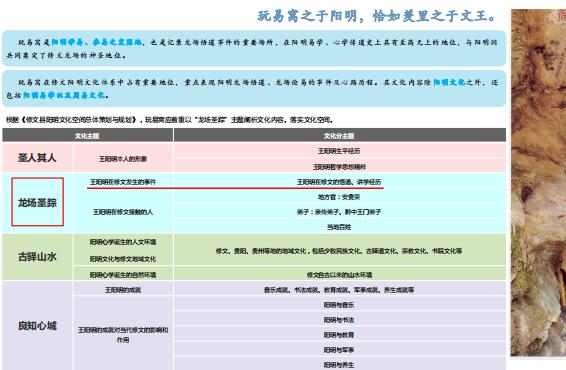Click the 王阳明生平经历 sub-theme row
566x370 pixels.
[x=339, y=151]
